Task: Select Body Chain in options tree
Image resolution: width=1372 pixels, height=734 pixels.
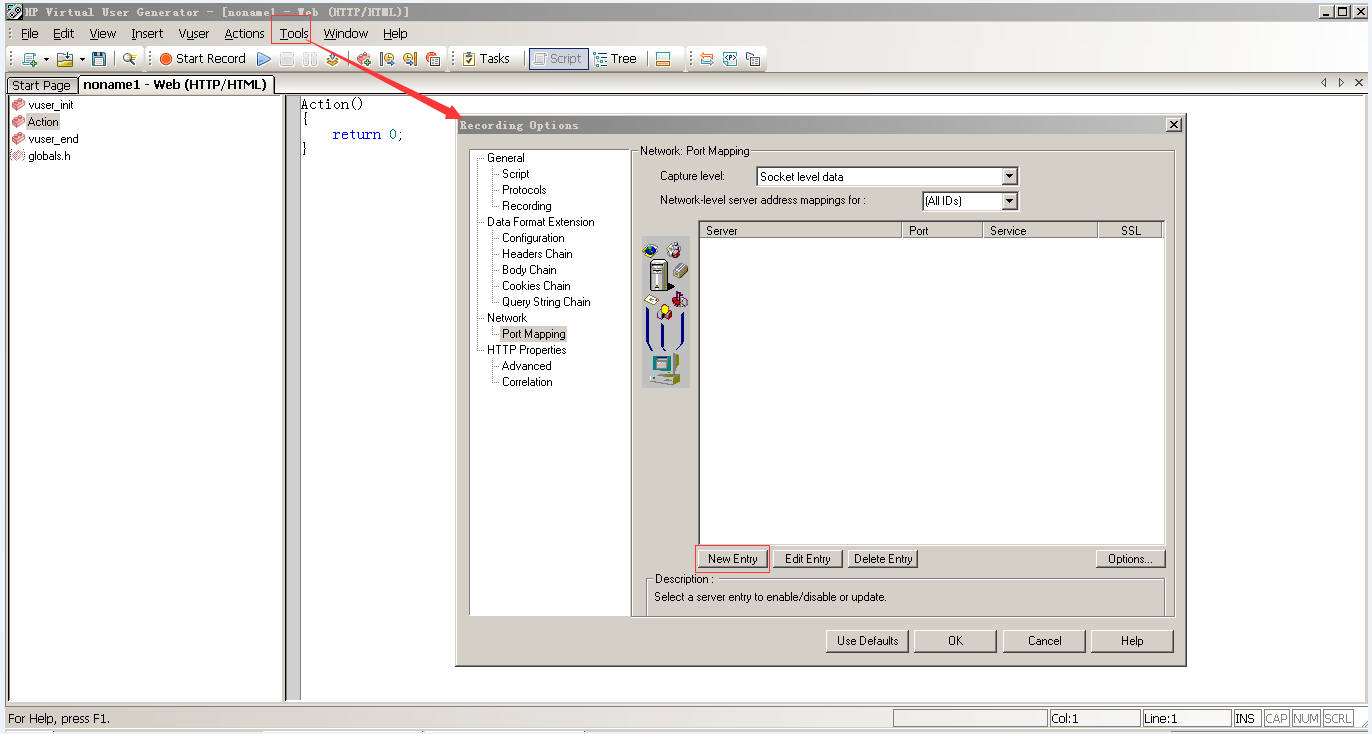Action: click(x=529, y=270)
